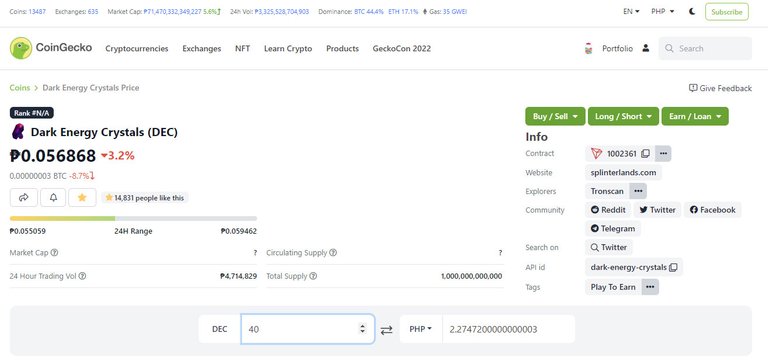Click Market Cap help question icon
Viewport: 768px width, 363px height.
54,253
